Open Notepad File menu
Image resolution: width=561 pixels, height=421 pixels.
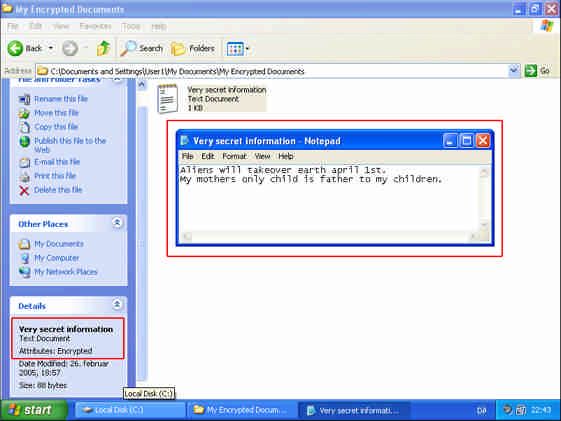(x=187, y=156)
